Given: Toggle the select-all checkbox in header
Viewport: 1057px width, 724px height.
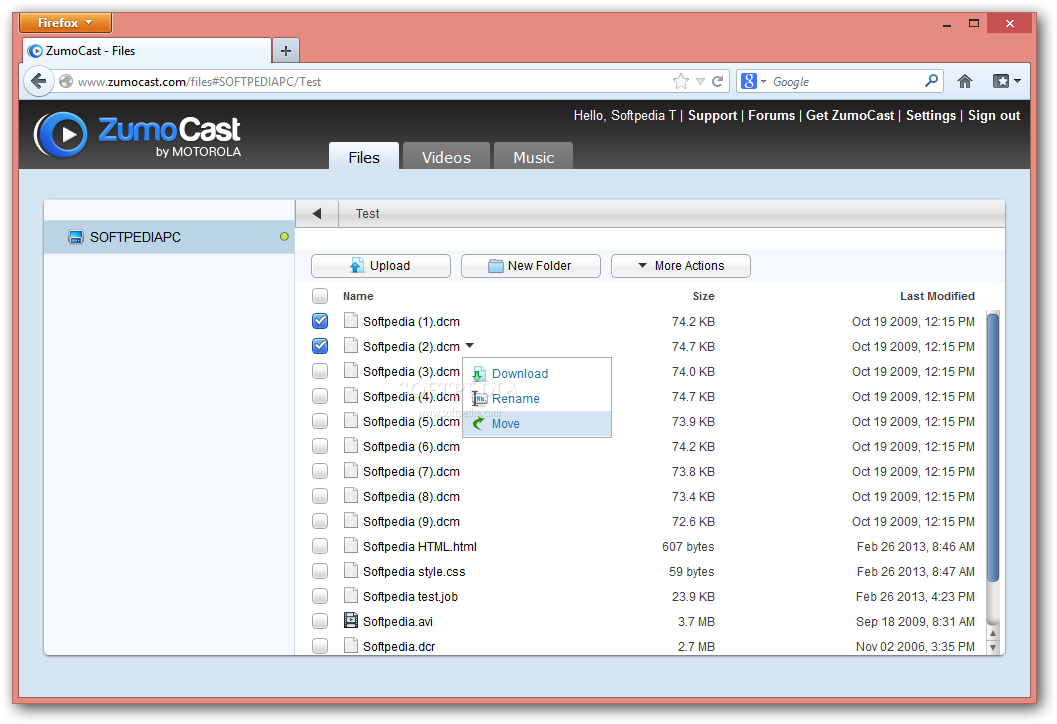Looking at the screenshot, I should click(x=320, y=296).
